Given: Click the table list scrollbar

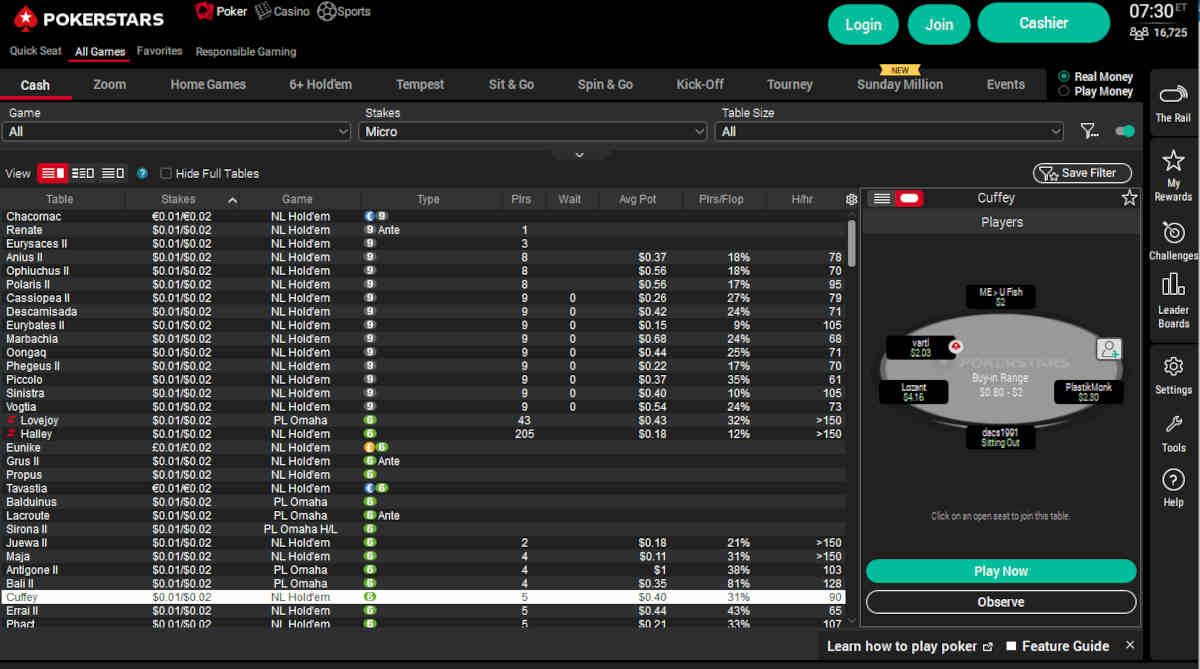Looking at the screenshot, I should (851, 243).
